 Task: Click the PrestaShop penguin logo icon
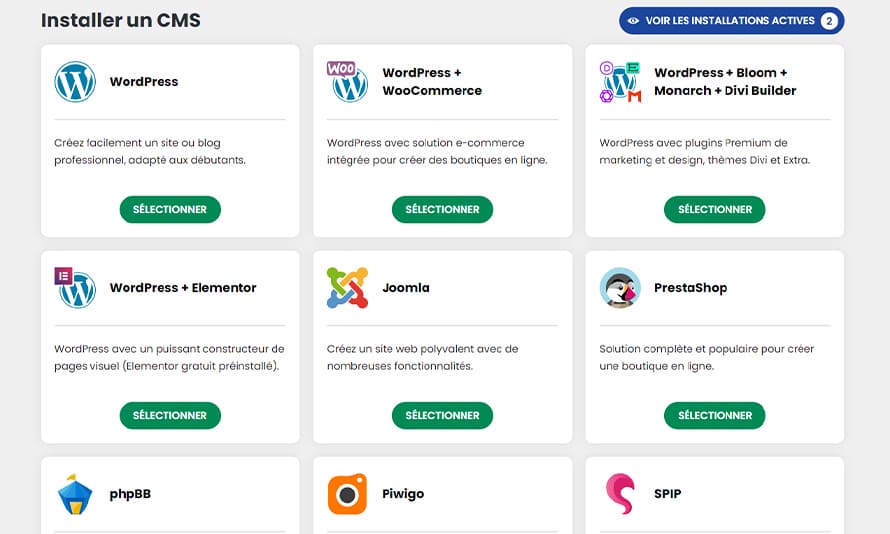click(620, 288)
